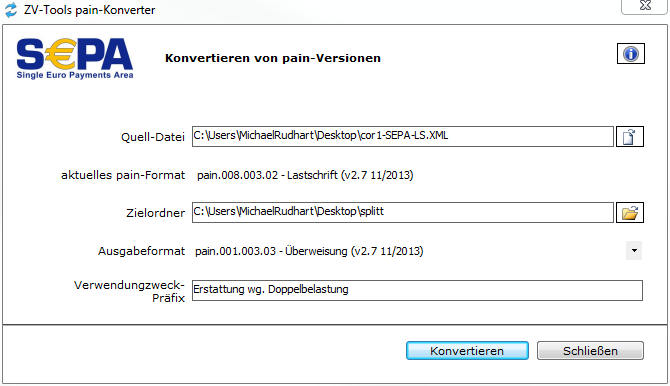Click the SEPA logo image
This screenshot has height=386, width=670.
coord(75,58)
